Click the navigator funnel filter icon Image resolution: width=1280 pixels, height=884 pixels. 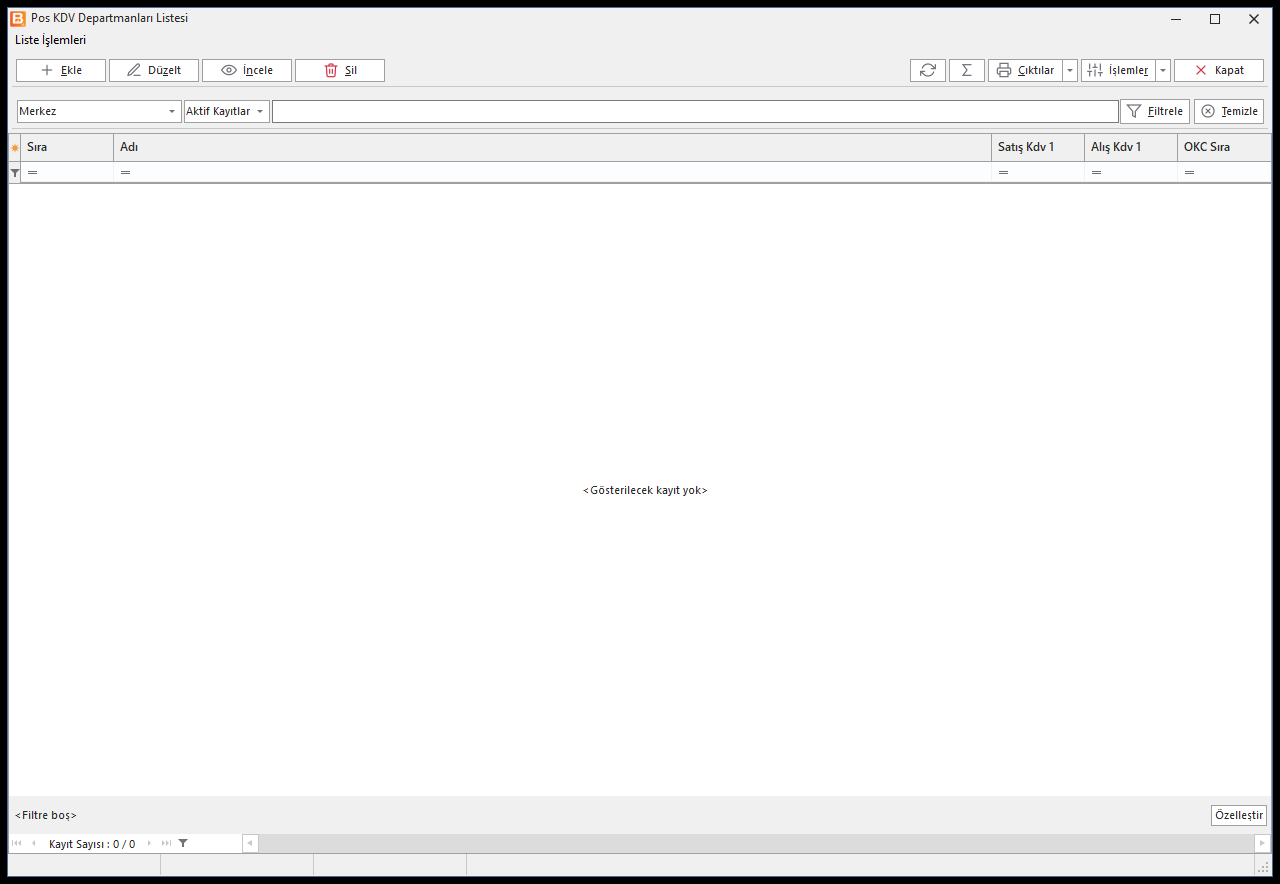[183, 843]
